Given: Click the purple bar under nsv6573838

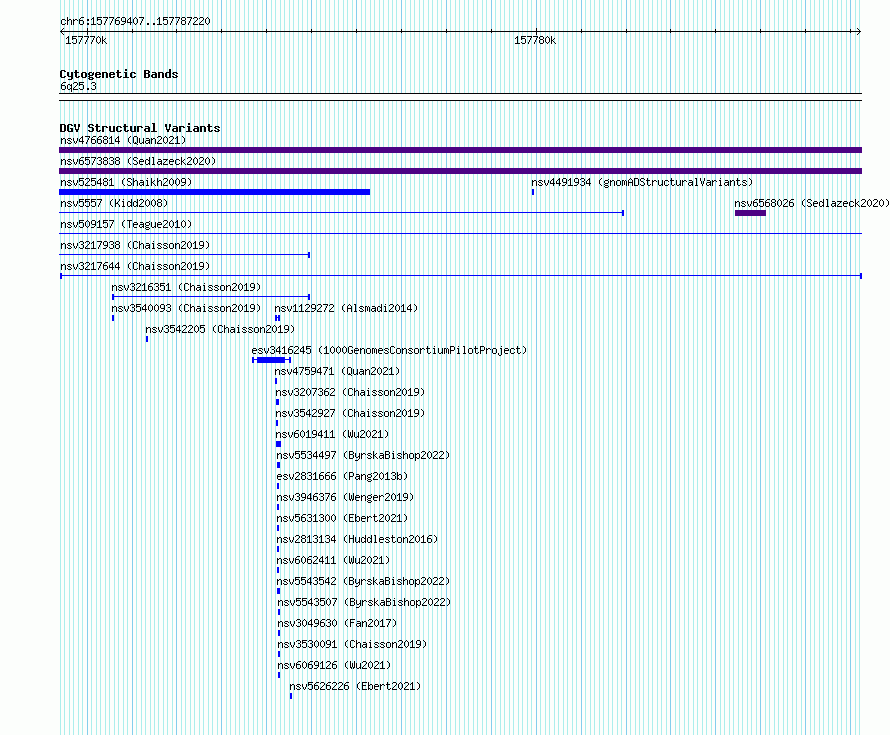Looking at the screenshot, I should [460, 171].
